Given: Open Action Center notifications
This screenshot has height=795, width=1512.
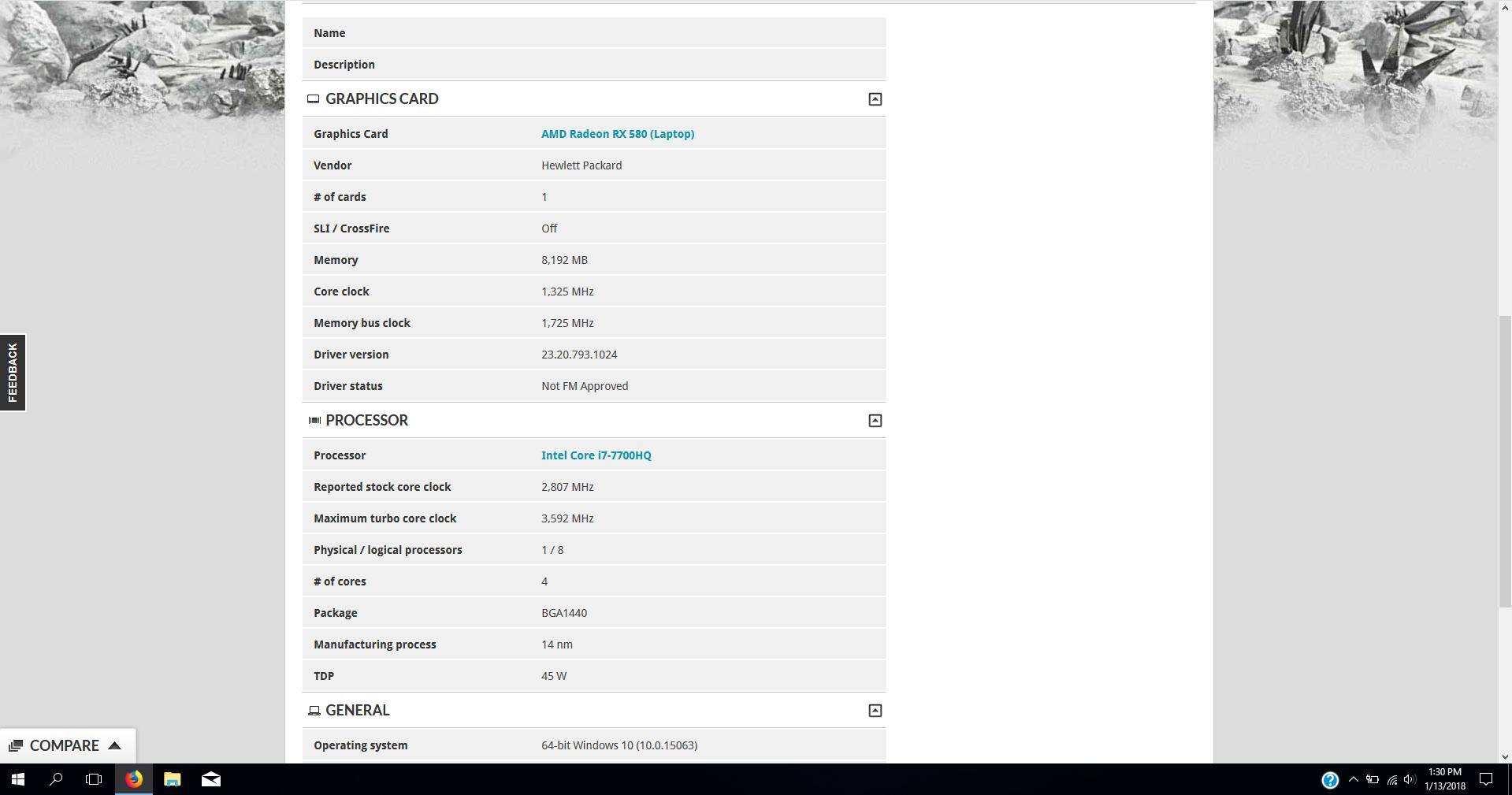Looking at the screenshot, I should coord(1486,779).
